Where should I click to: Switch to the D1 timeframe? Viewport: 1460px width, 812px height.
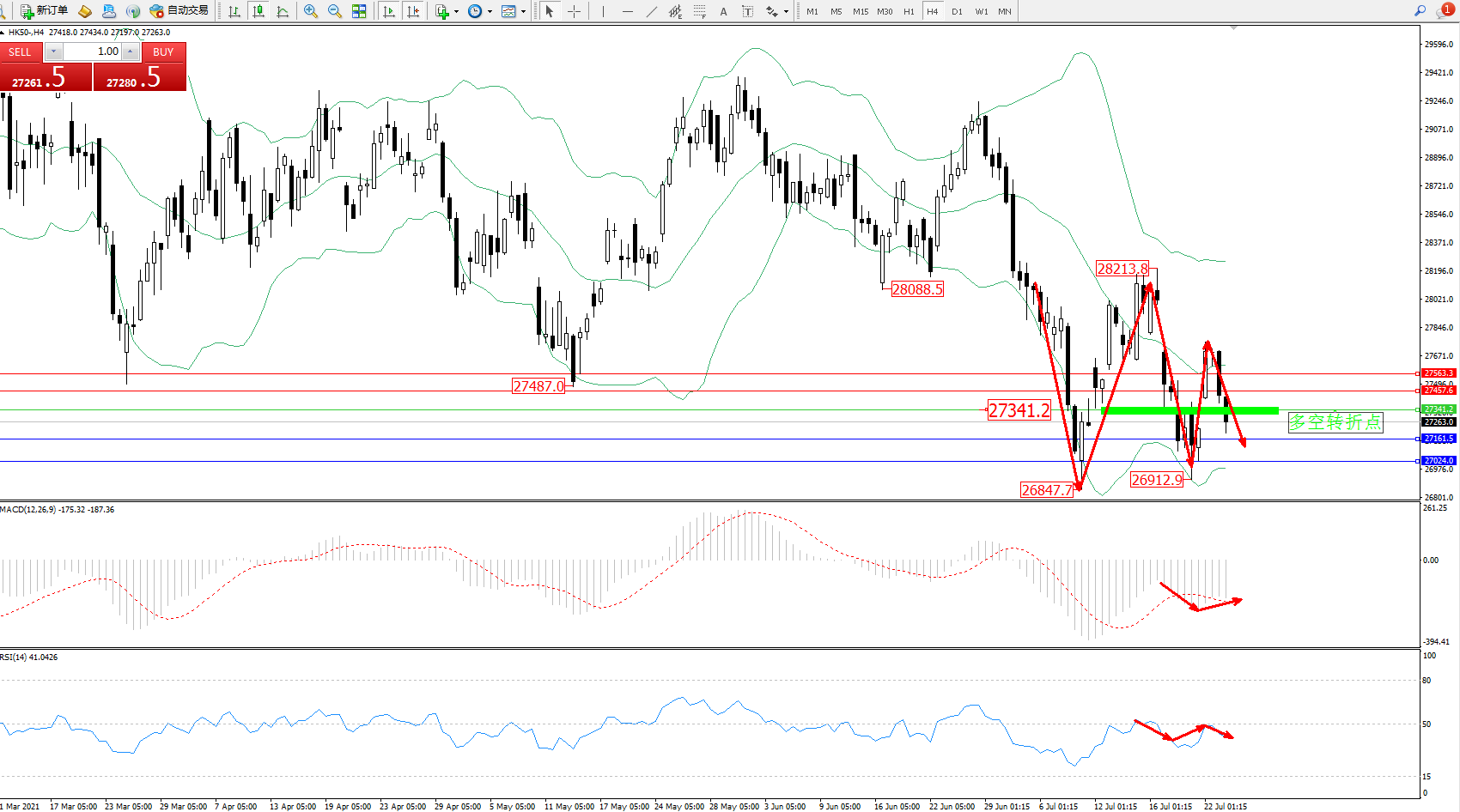[x=957, y=11]
